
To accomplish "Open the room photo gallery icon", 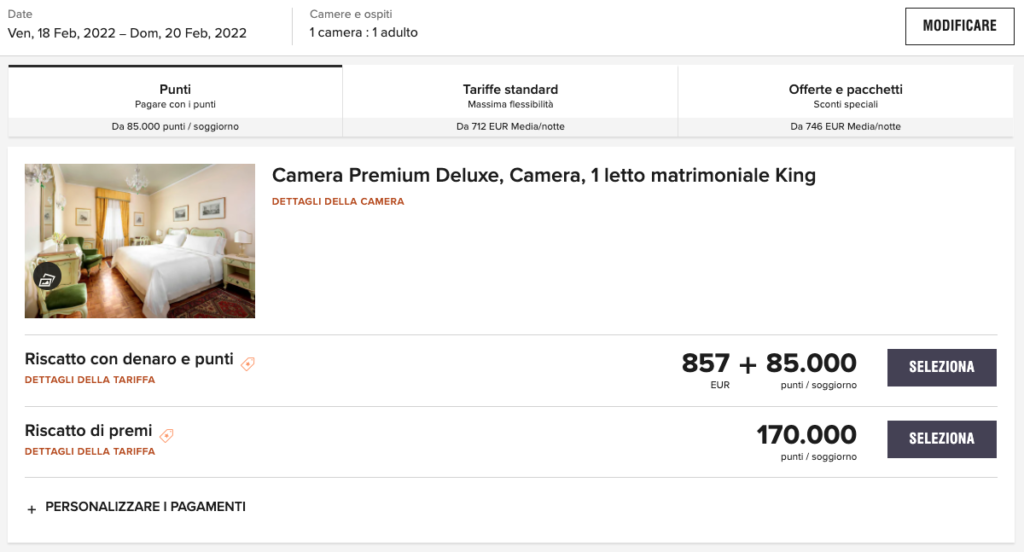I will (47, 279).
